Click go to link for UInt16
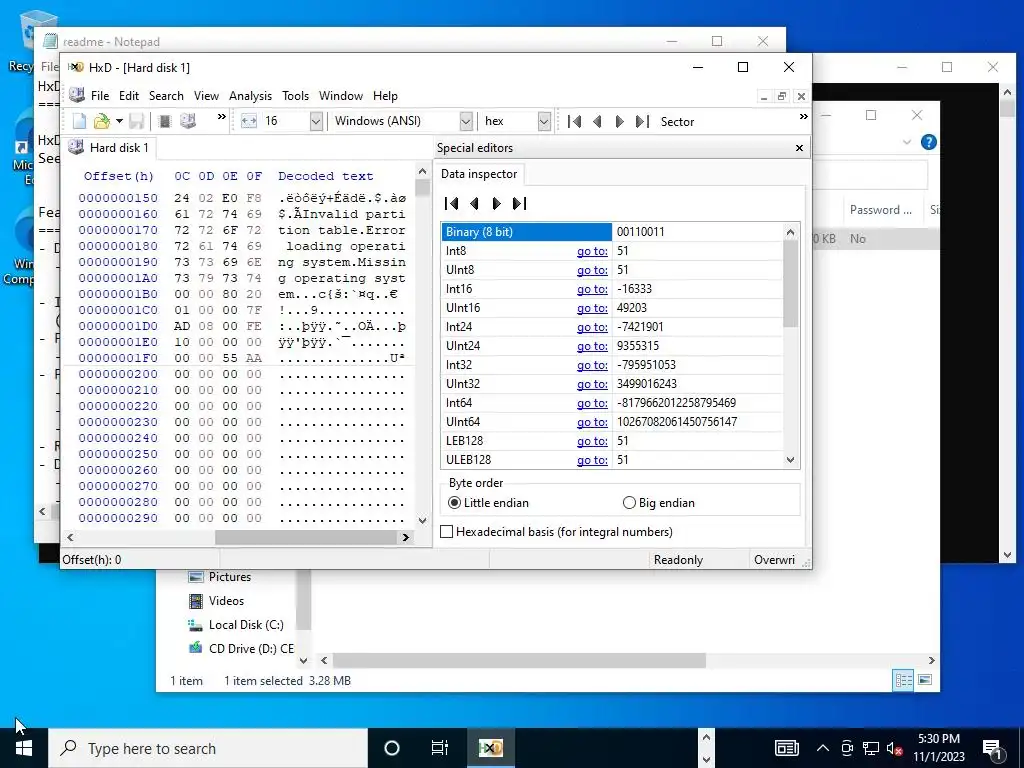The image size is (1024, 768). tap(592, 308)
